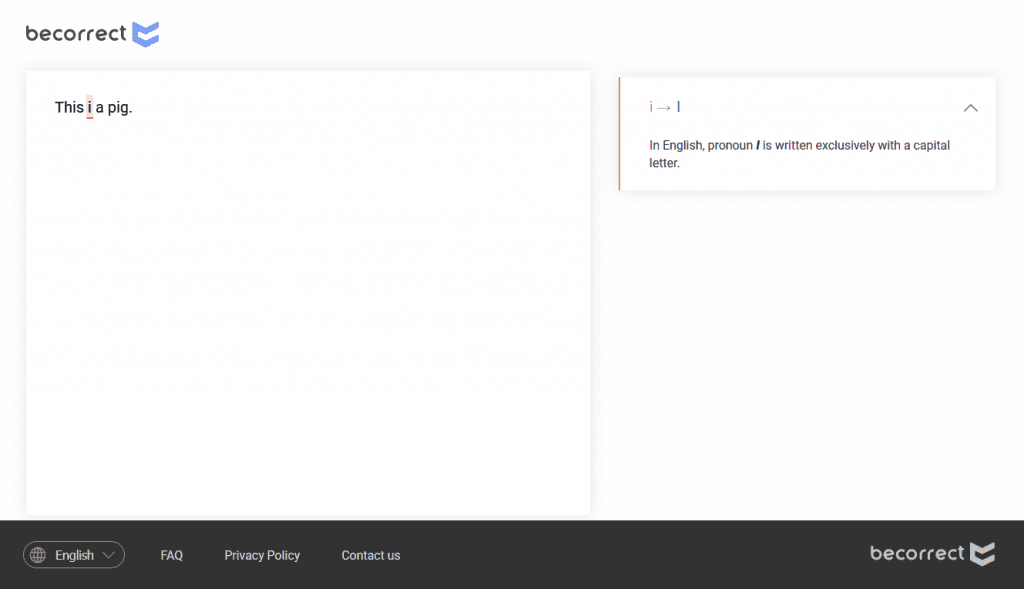Collapse the i → I suggestion card

970,108
